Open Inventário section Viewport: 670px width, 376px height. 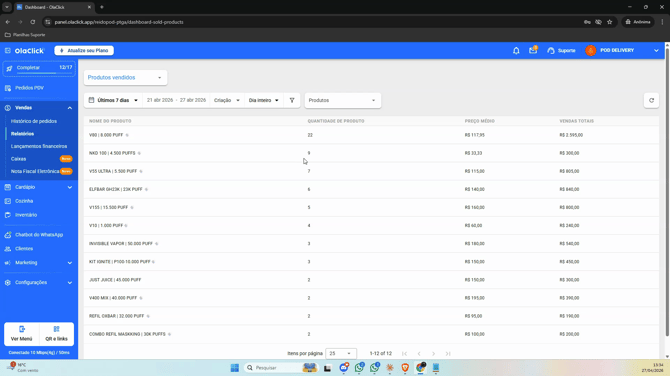(x=26, y=215)
